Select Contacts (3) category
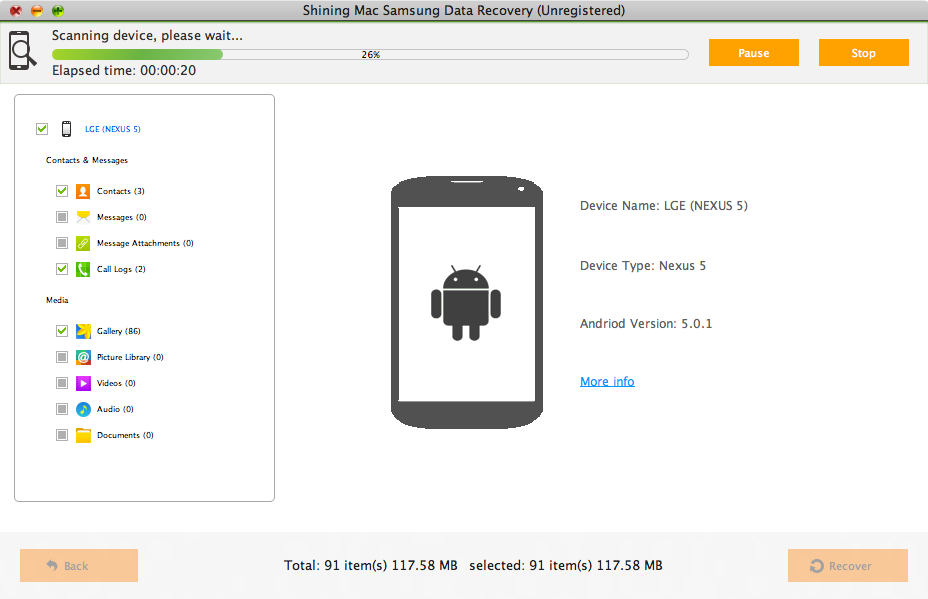The image size is (928, 599). pyautogui.click(x=121, y=191)
